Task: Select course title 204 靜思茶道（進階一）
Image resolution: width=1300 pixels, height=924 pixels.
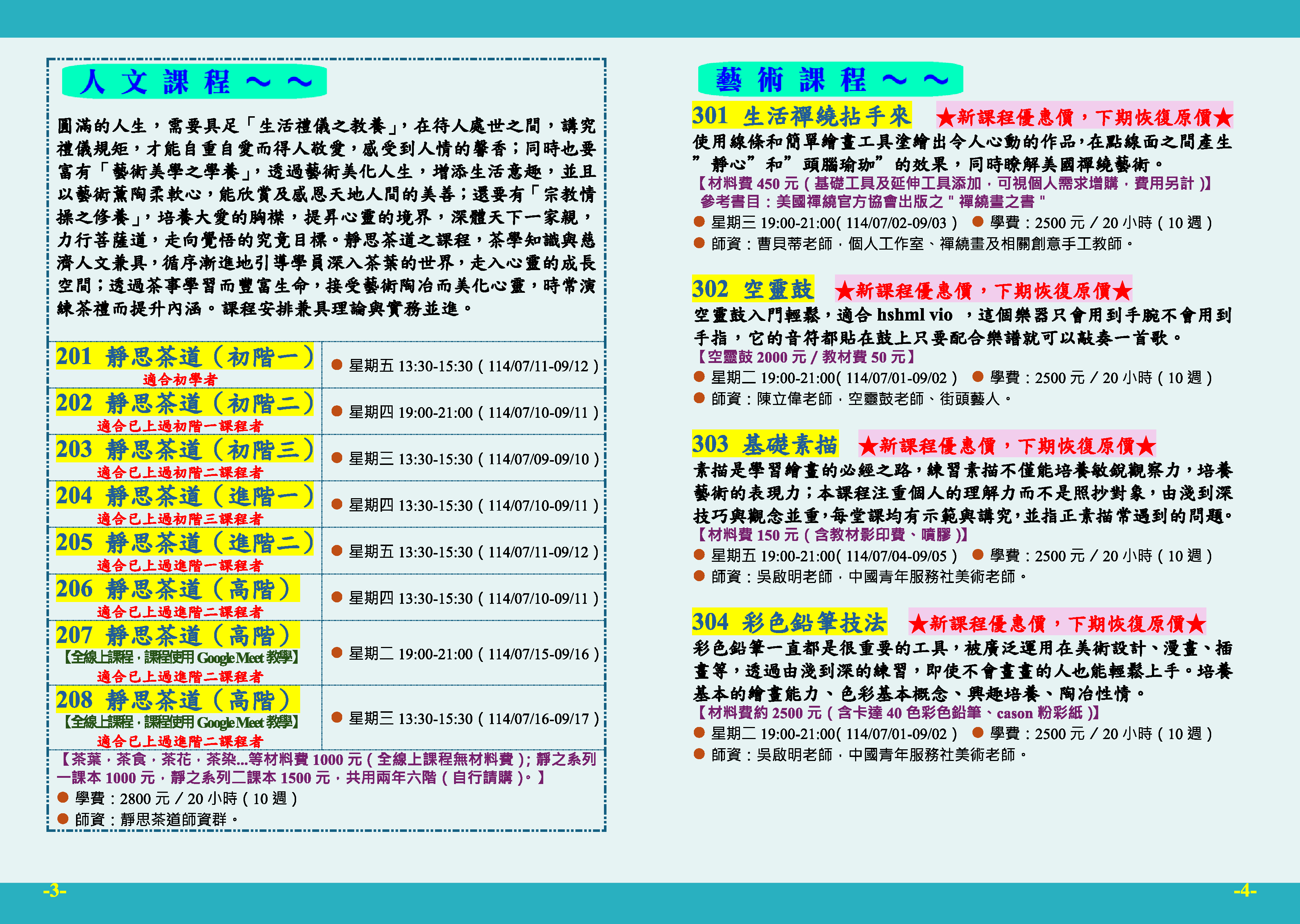Action: (x=184, y=496)
